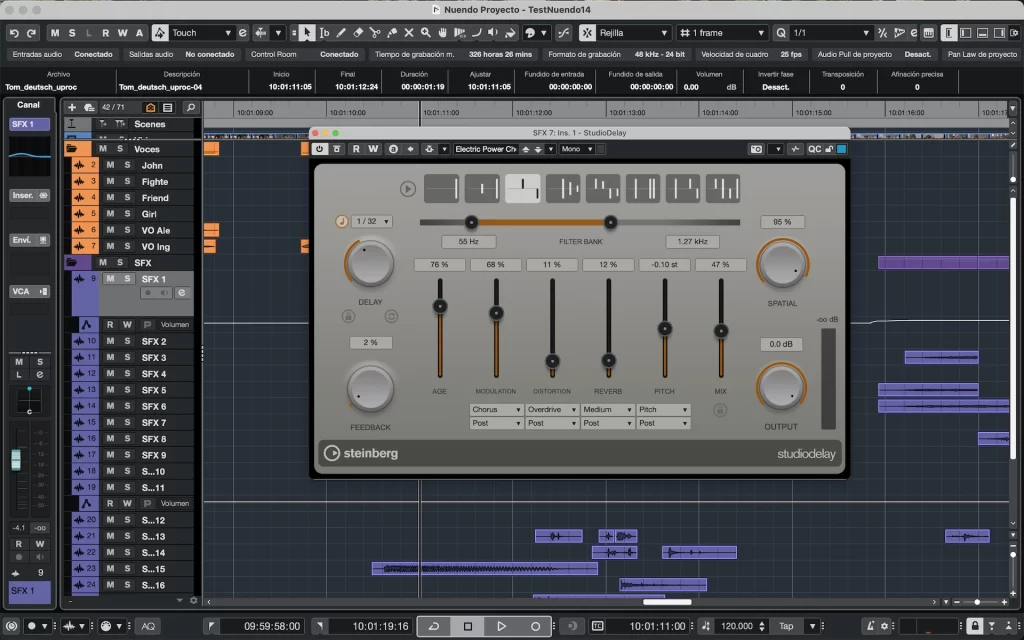Toggle Read automation in the plugin header

(356, 149)
